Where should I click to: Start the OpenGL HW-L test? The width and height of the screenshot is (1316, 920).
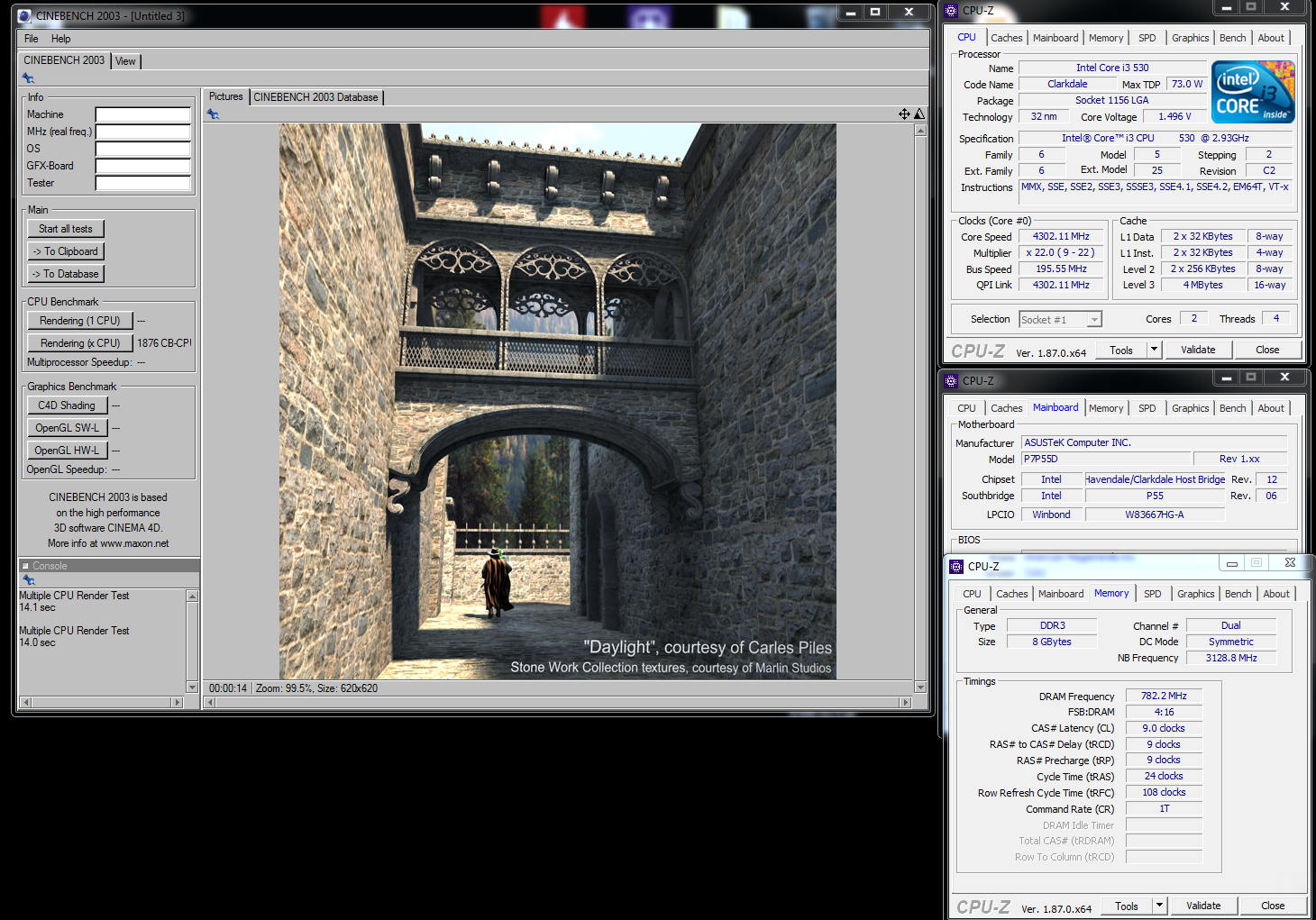pos(68,451)
